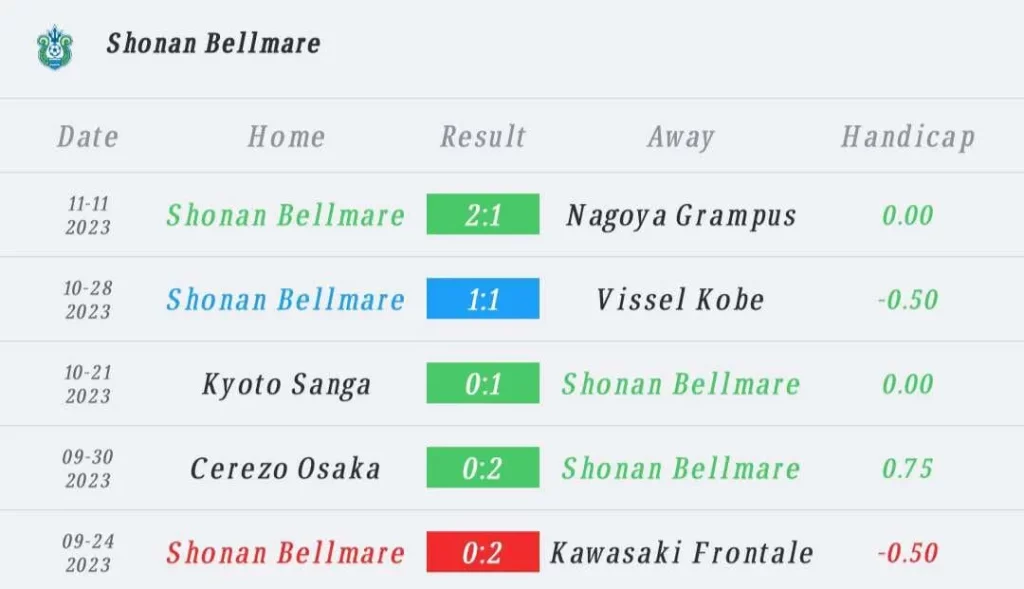Click Vissel Kobe away team name

click(x=680, y=299)
